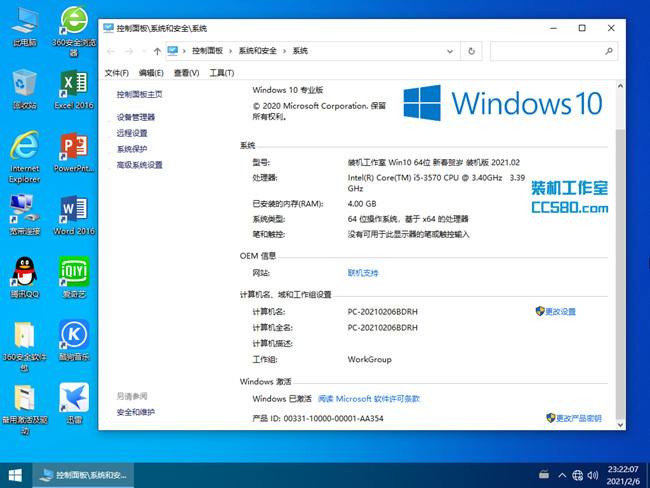Image resolution: width=650 pixels, height=488 pixels.
Task: Click the Back navigation arrow
Action: (111, 51)
